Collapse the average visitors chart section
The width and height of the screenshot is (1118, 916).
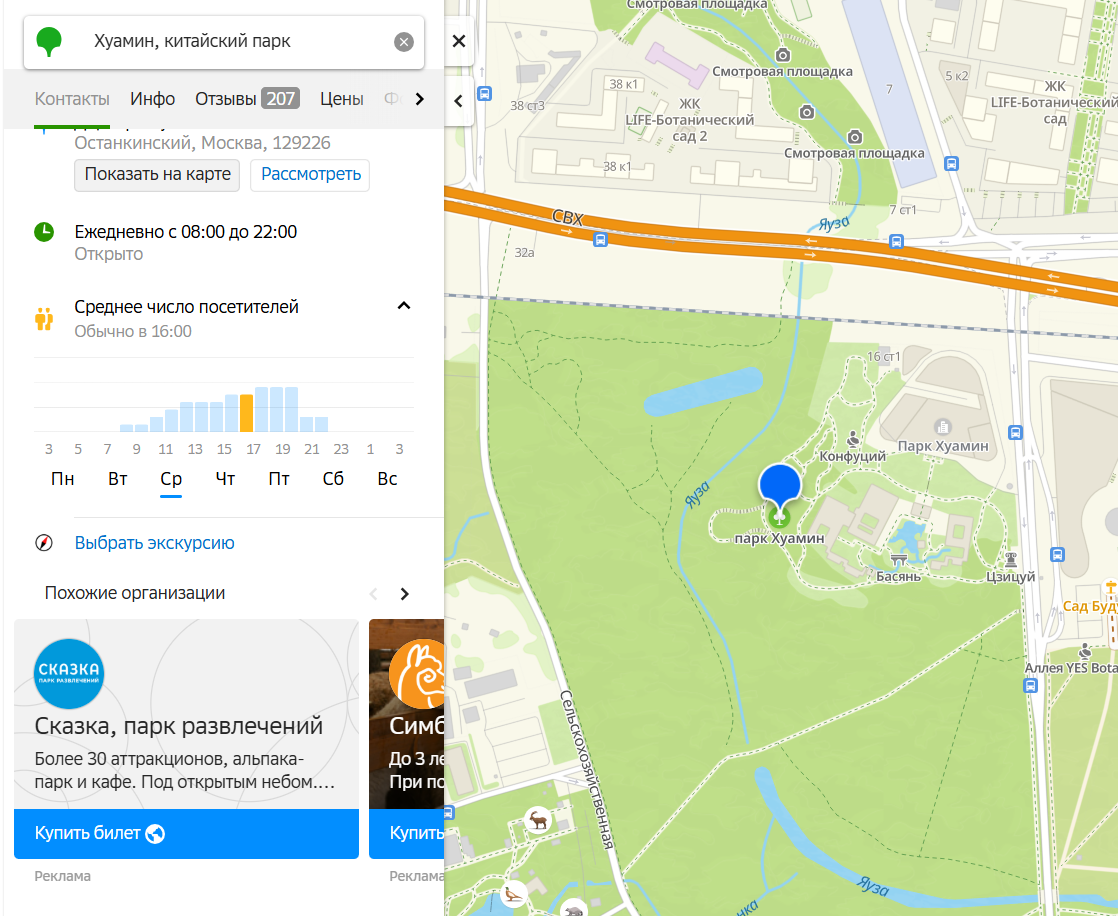pos(404,306)
